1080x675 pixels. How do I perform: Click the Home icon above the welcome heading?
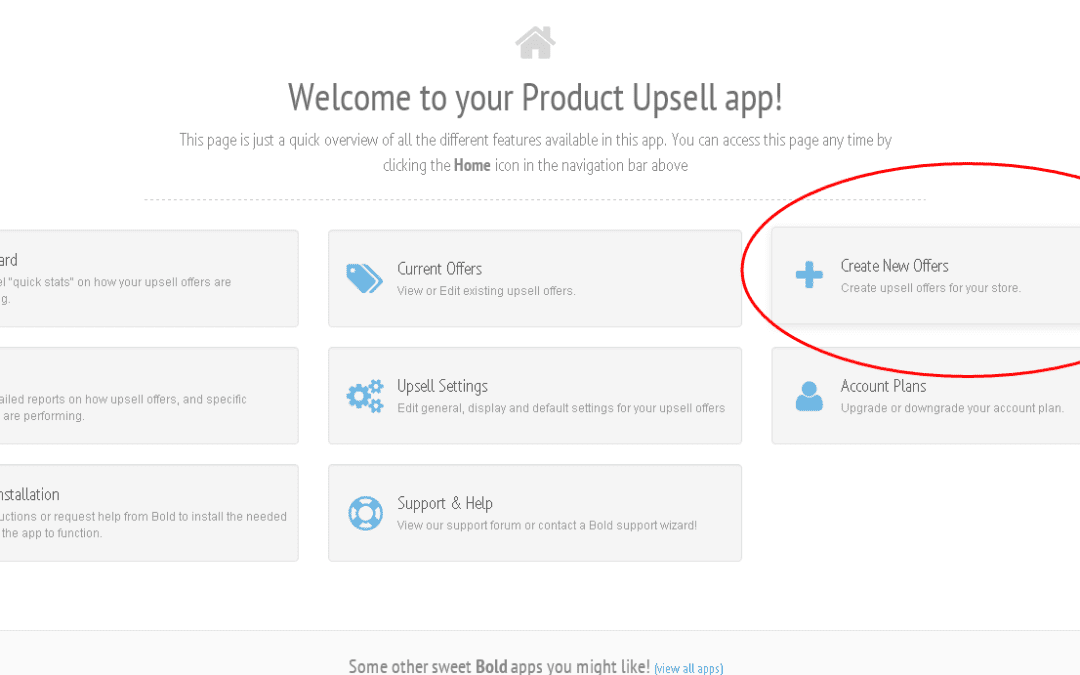pyautogui.click(x=535, y=42)
